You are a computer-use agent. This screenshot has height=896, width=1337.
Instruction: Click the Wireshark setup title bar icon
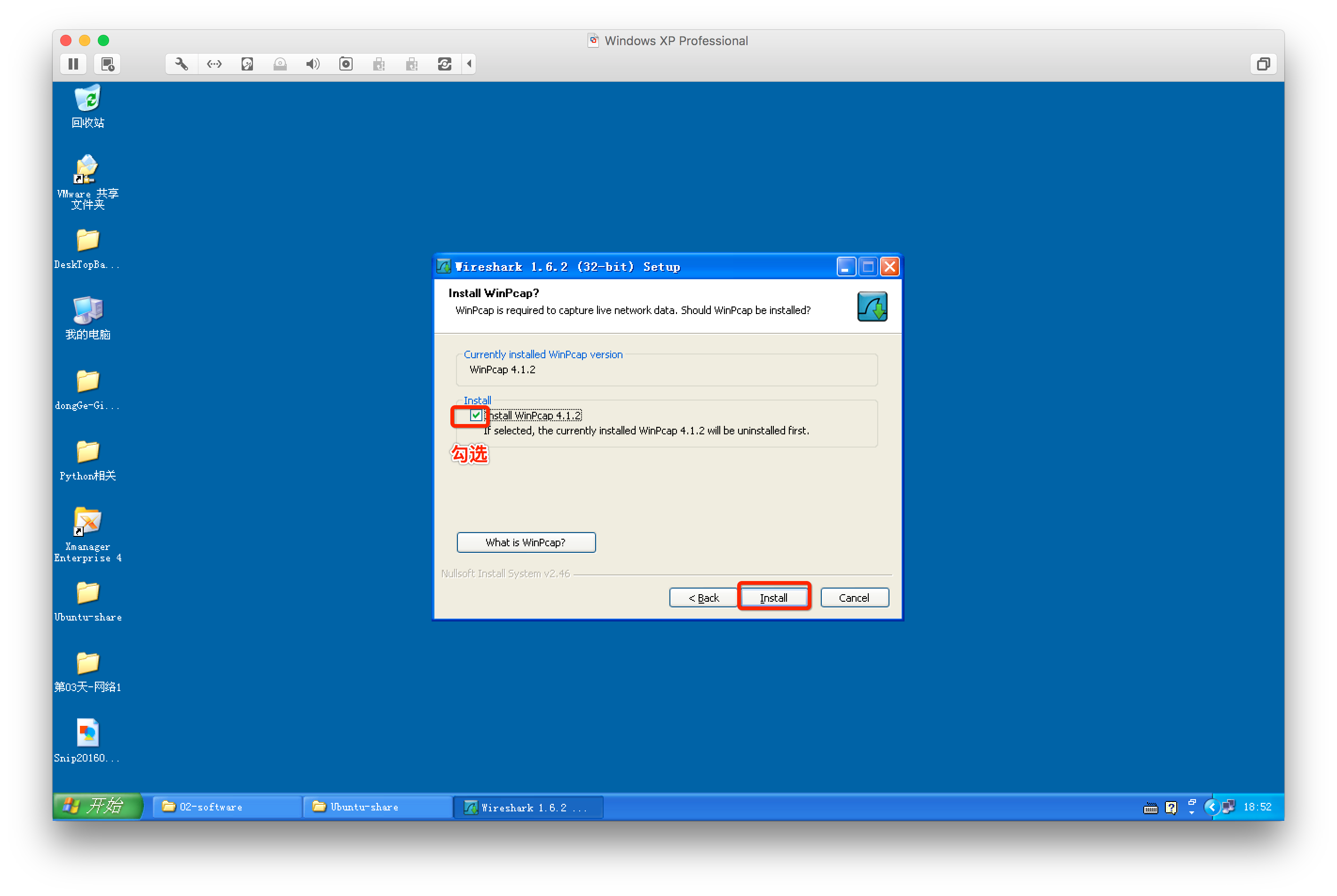click(444, 266)
